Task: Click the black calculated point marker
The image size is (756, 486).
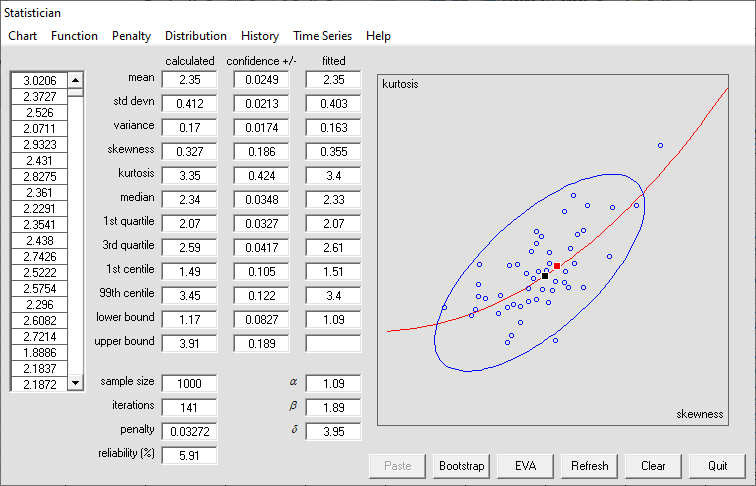Action: (x=545, y=276)
